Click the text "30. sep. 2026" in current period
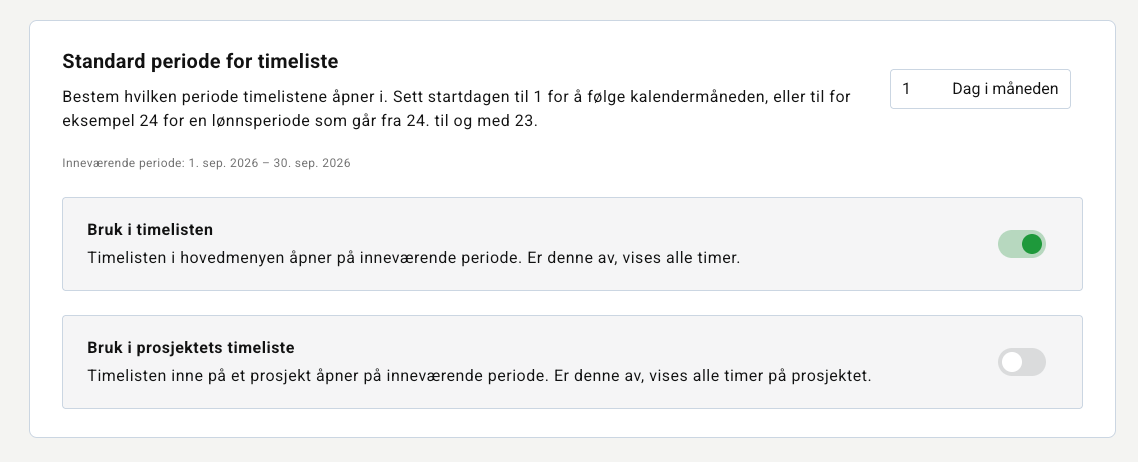This screenshot has height=462, width=1138. 312,163
